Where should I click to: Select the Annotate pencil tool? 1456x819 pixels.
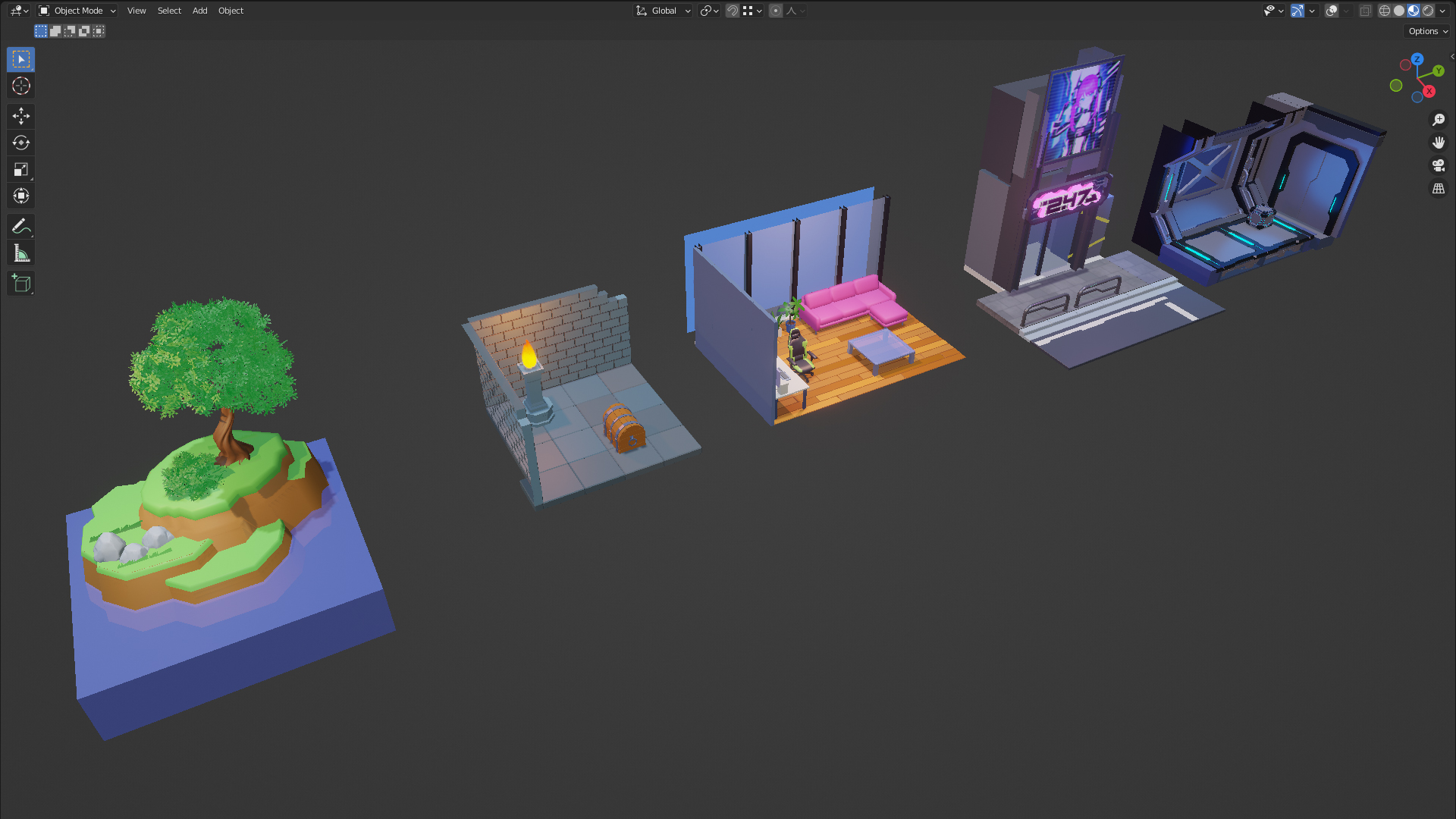point(21,226)
